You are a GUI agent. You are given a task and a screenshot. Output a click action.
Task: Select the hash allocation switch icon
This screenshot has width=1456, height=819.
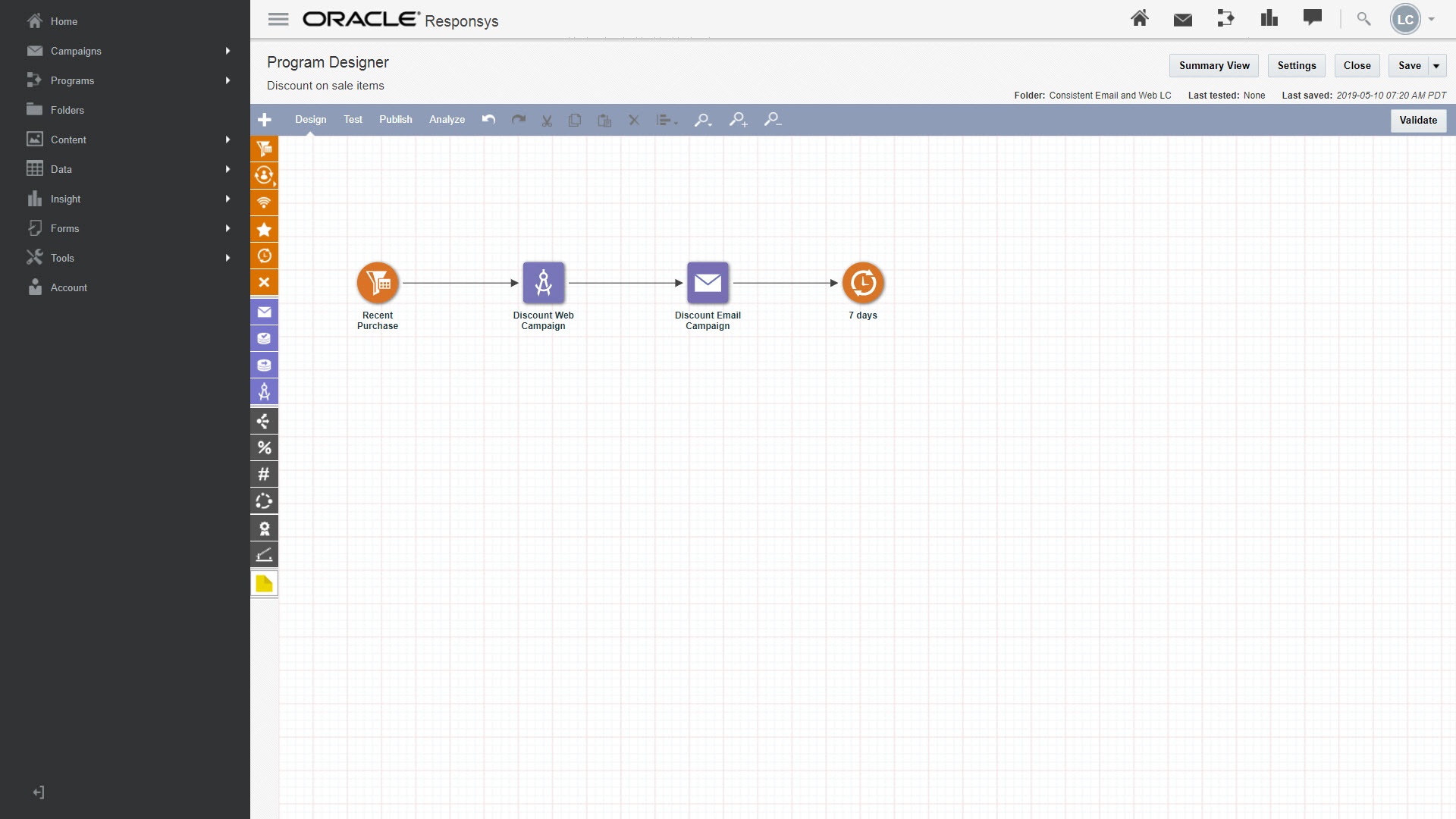coord(264,474)
